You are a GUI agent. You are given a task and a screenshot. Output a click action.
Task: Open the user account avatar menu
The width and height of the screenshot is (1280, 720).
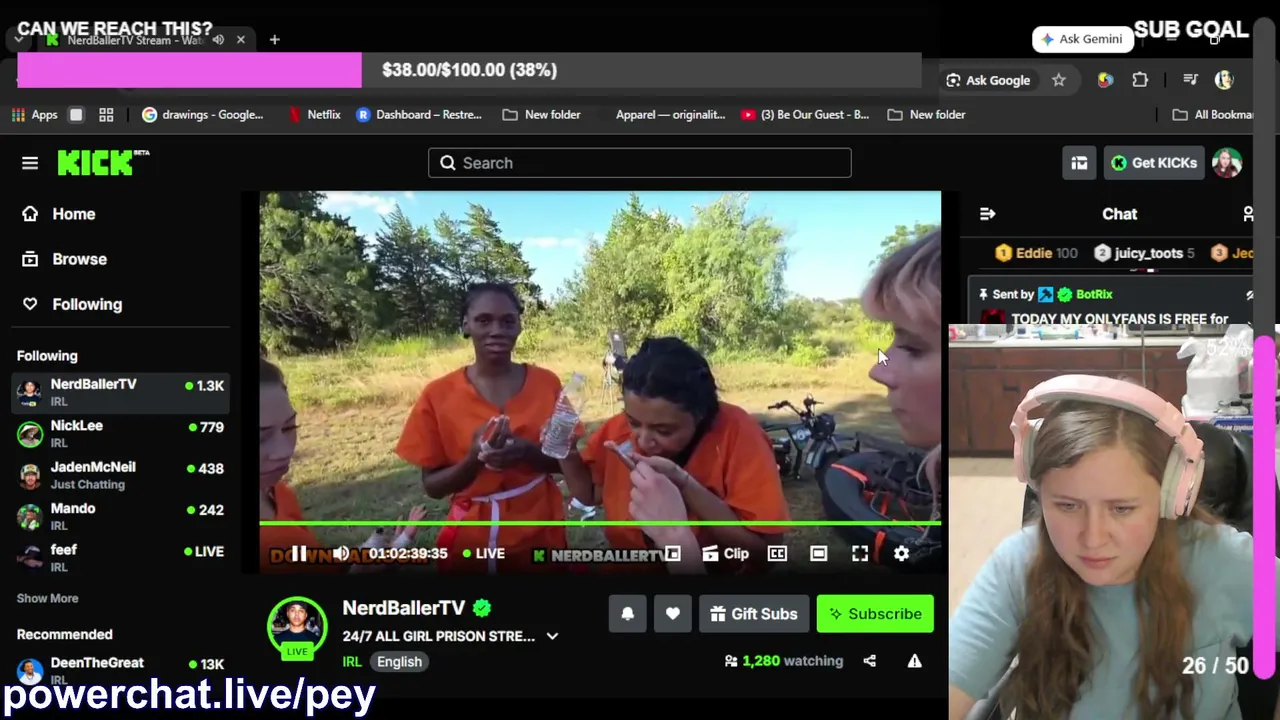pyautogui.click(x=1227, y=163)
